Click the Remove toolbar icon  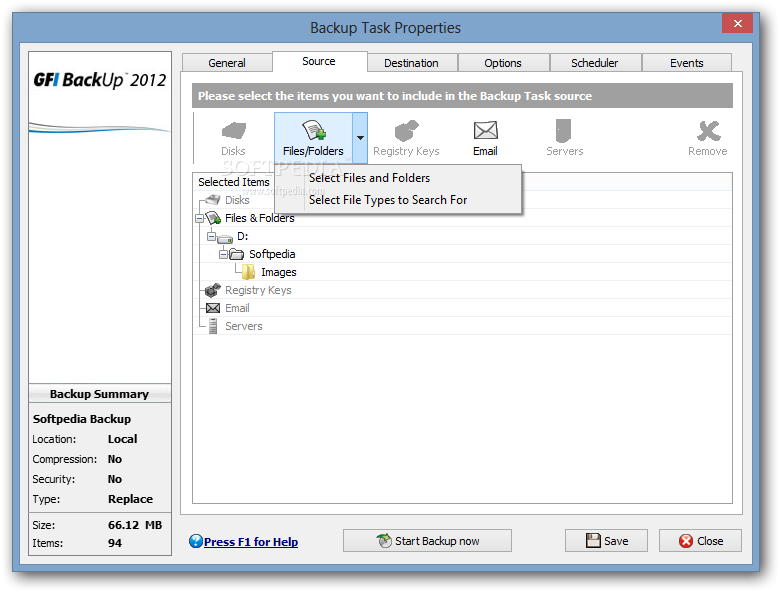coord(708,131)
